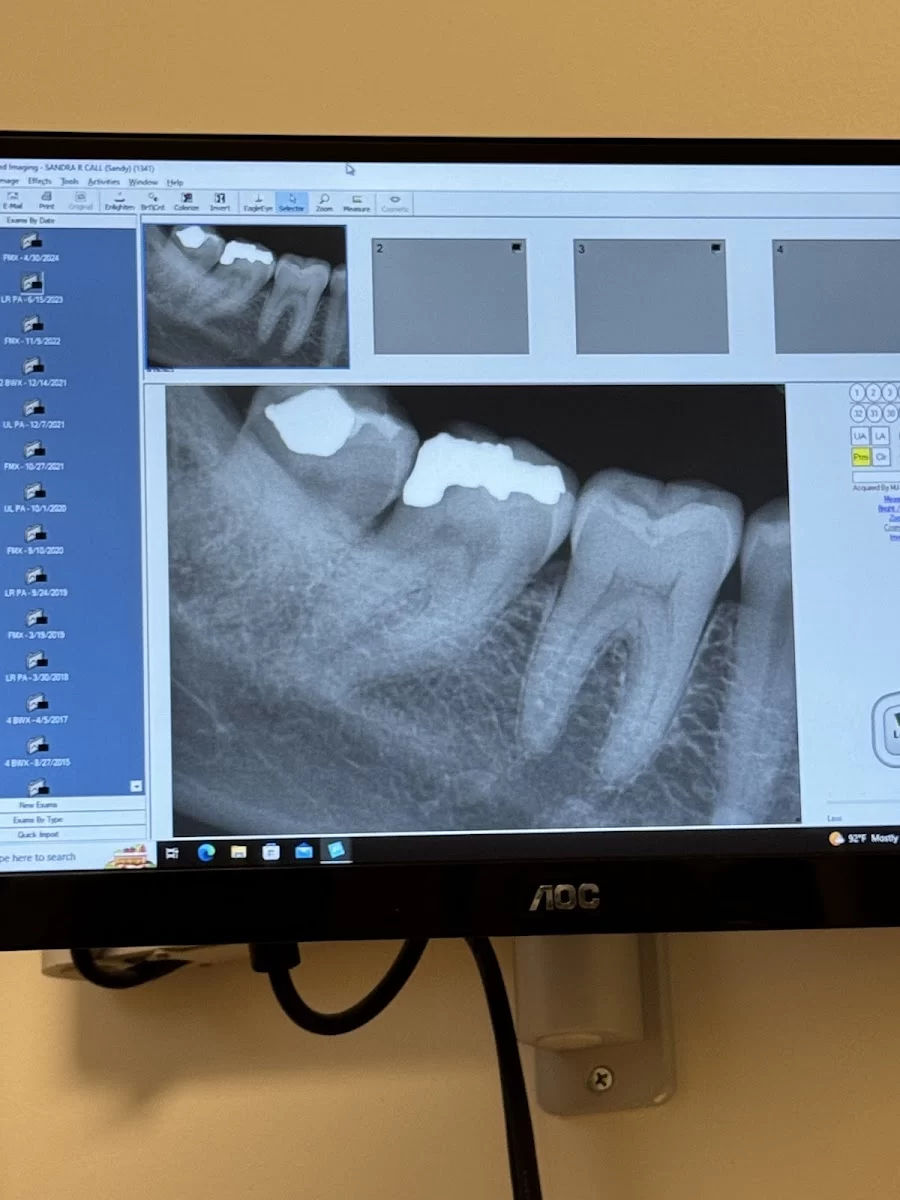Viewport: 900px width, 1200px height.
Task: Click the Invert image icon
Action: [220, 202]
